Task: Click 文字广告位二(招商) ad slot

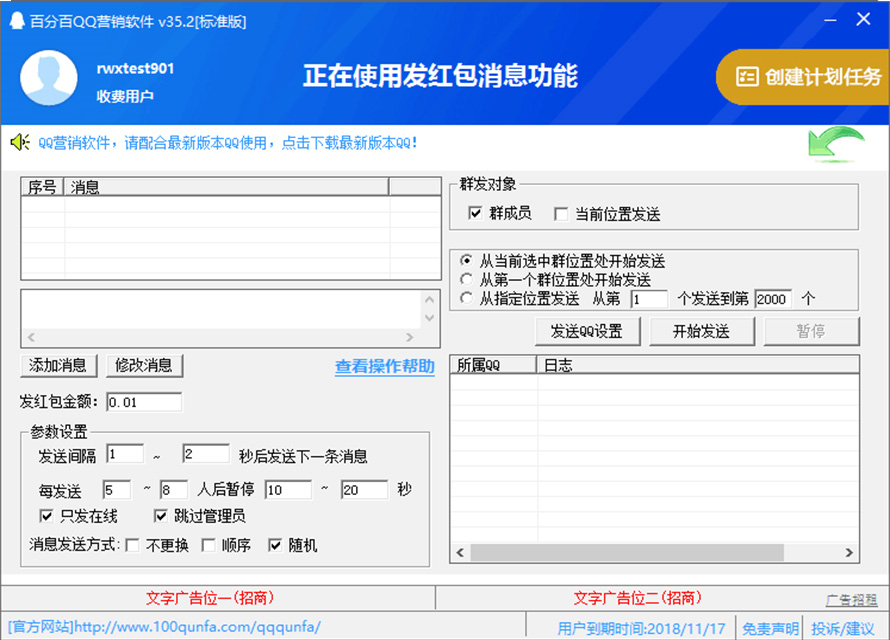Action: 637,598
